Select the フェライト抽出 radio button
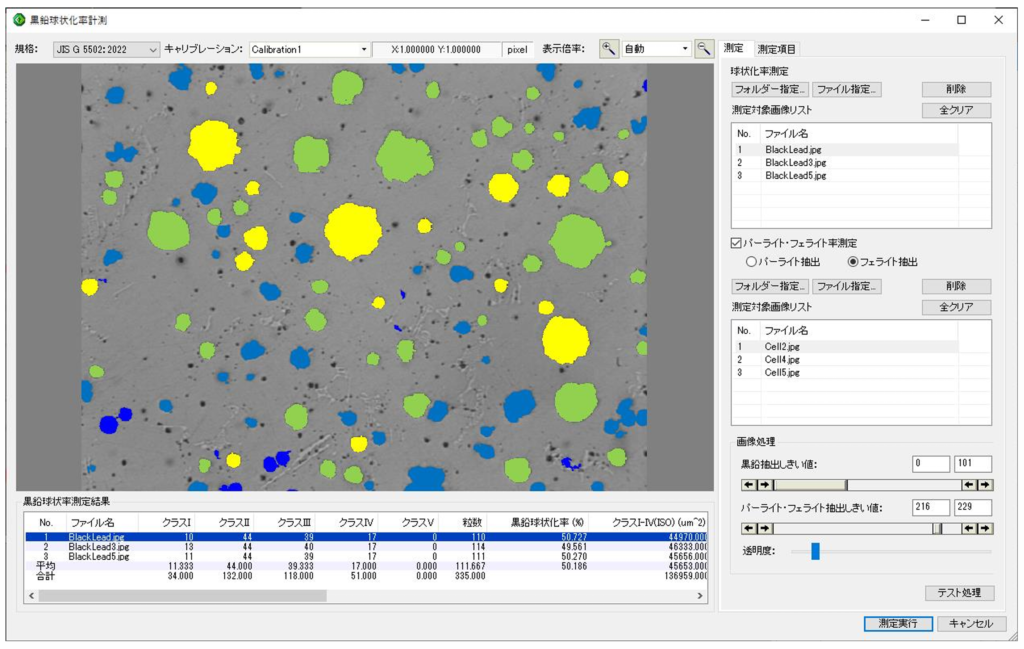 pos(853,262)
